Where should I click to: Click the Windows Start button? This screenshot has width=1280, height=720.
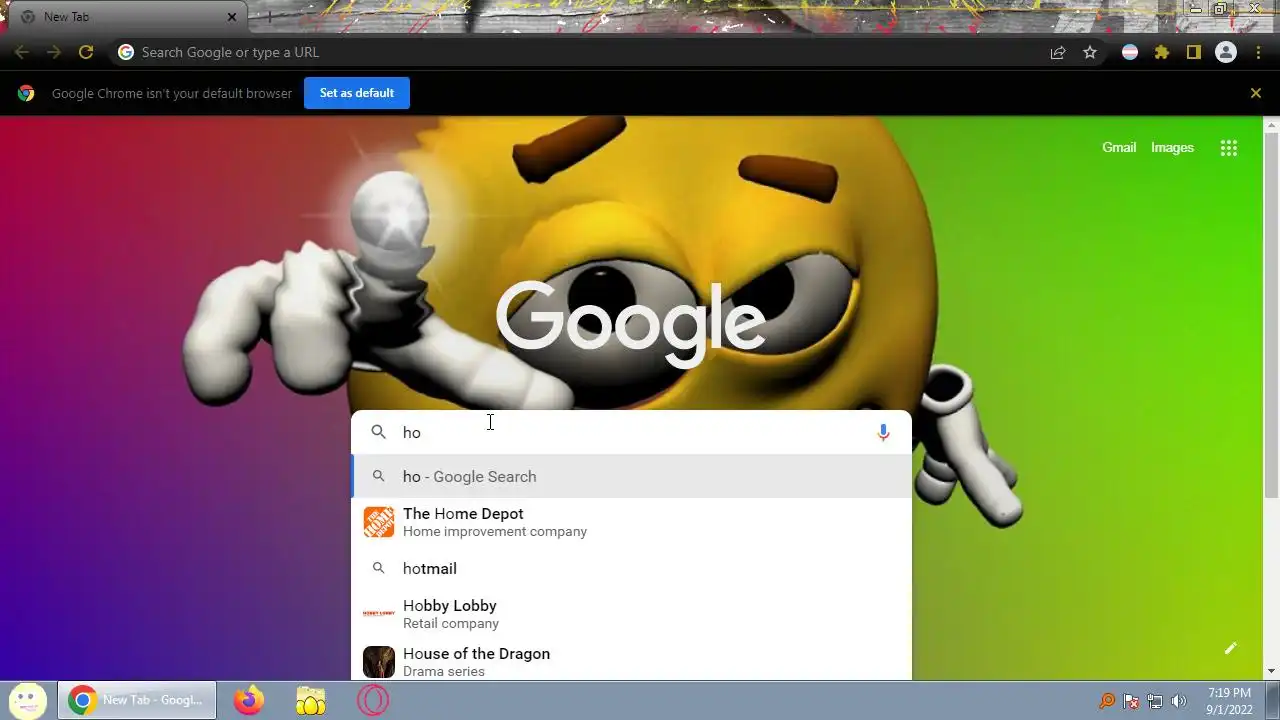tap(27, 700)
